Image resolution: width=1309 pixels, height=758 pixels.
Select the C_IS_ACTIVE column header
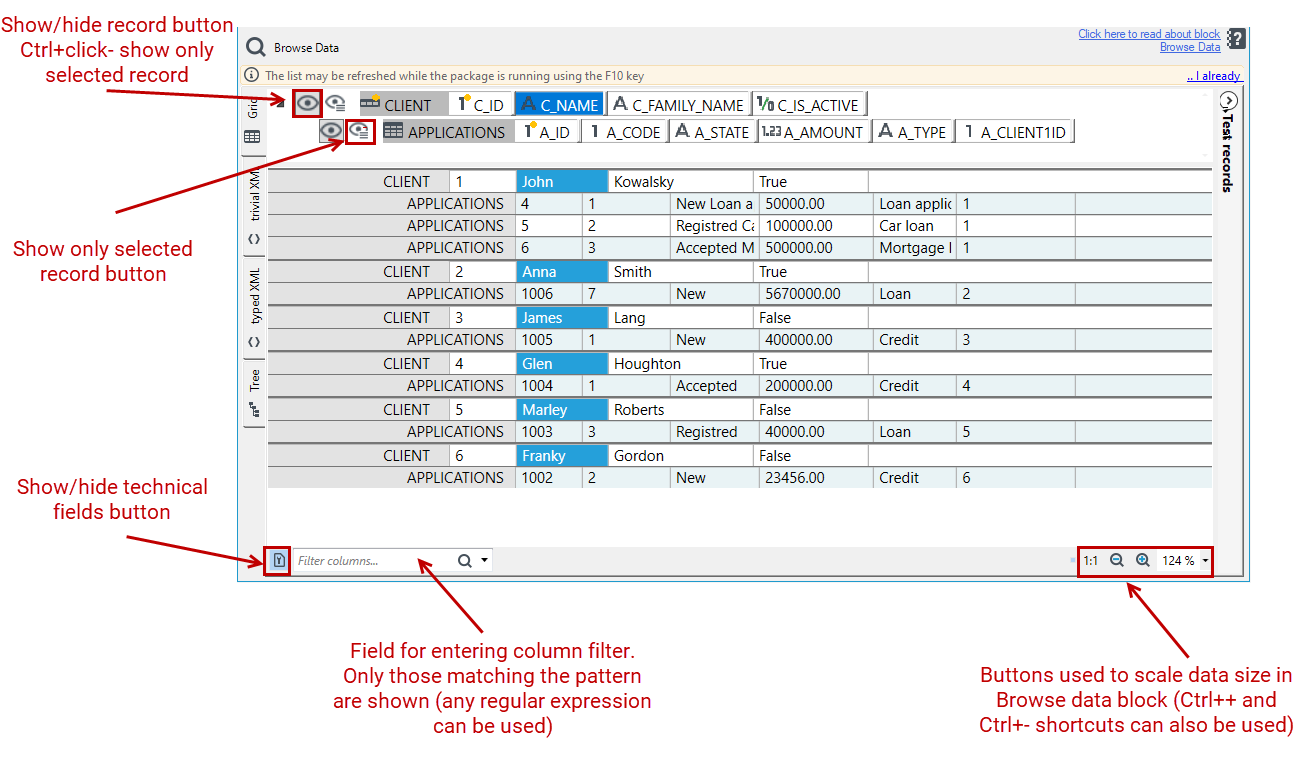click(x=809, y=104)
